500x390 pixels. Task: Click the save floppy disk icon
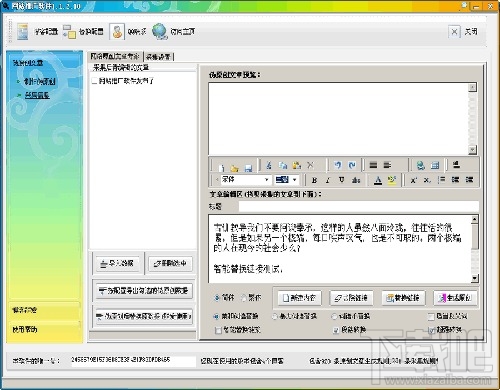tap(248, 168)
